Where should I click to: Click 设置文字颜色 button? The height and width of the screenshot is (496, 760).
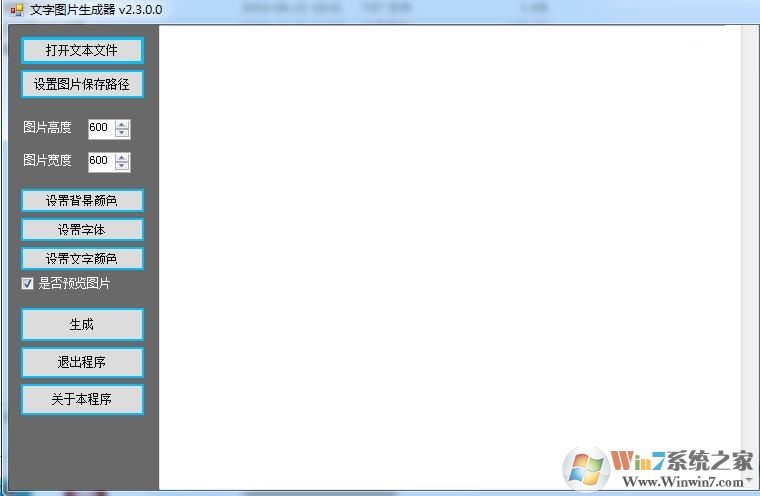(82, 258)
